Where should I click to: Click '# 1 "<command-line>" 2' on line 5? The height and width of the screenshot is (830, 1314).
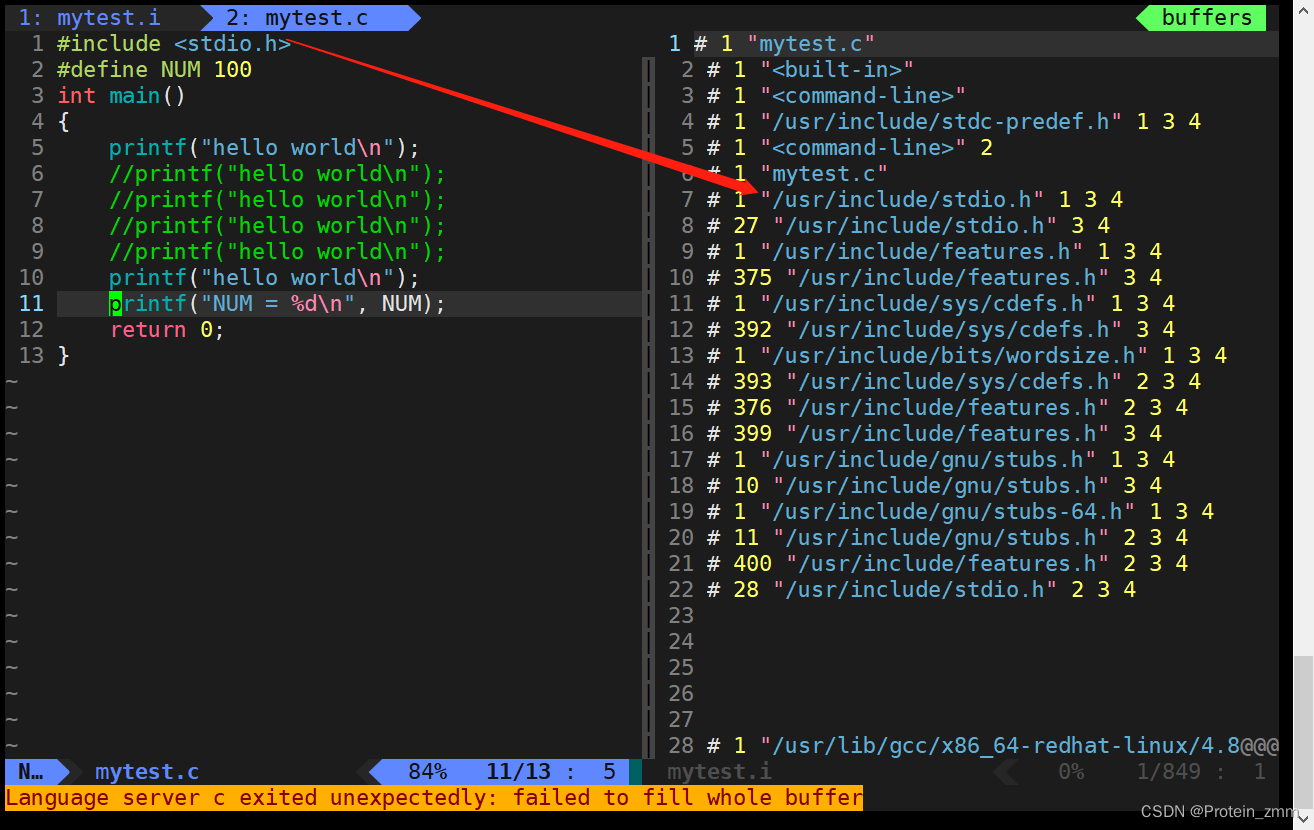click(x=850, y=148)
